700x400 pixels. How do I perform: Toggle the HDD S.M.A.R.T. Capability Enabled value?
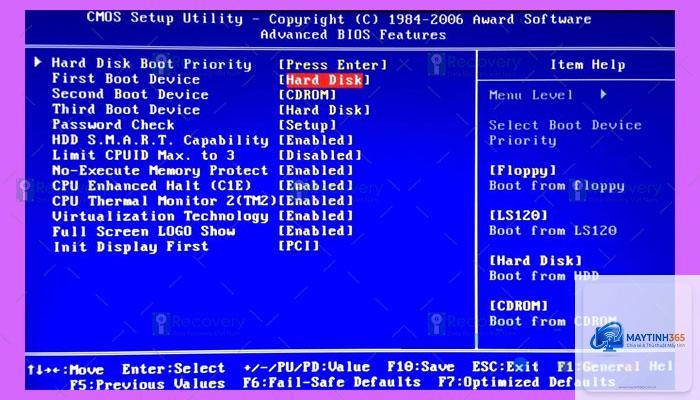coord(316,140)
